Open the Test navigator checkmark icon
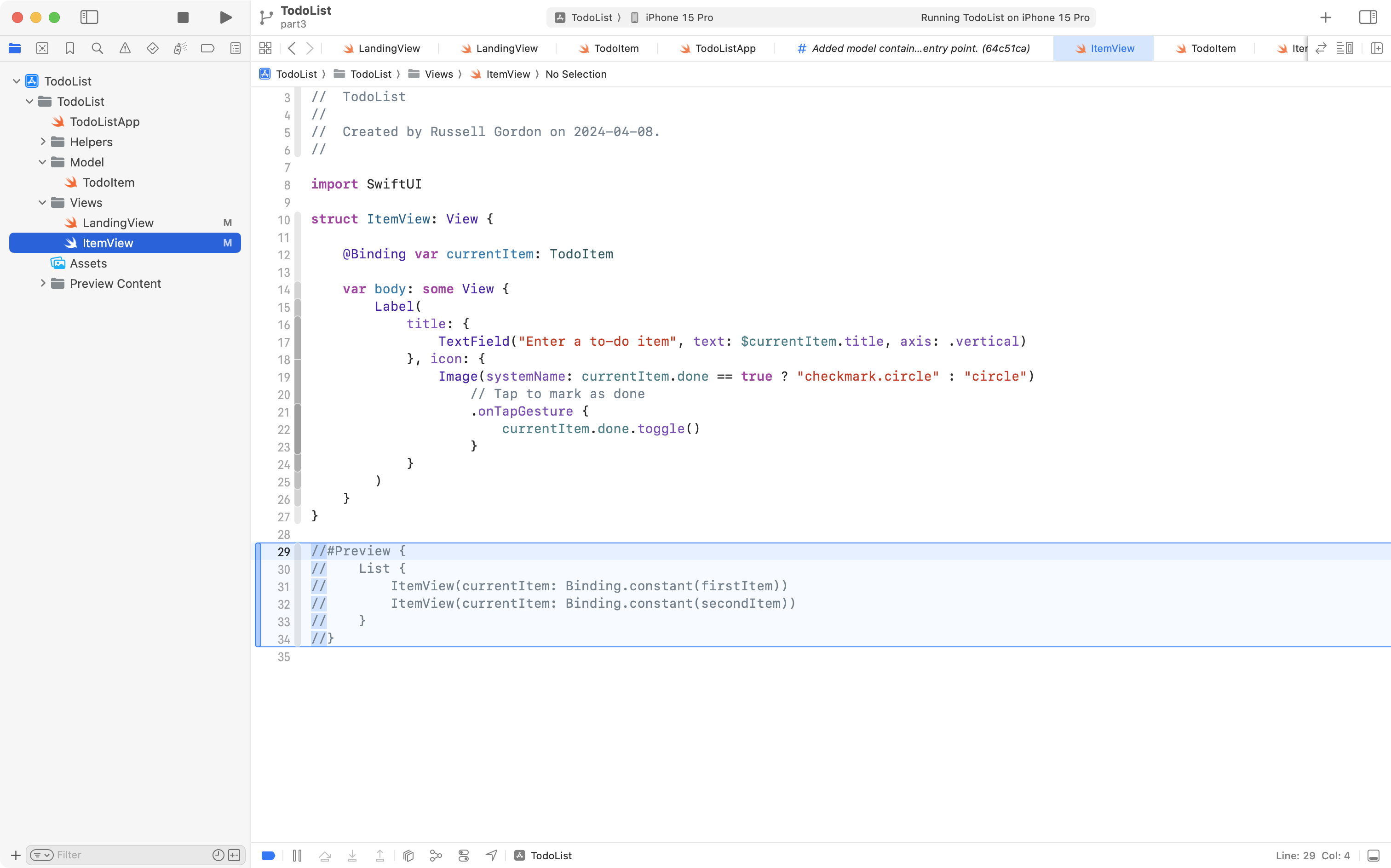Viewport: 1391px width, 868px height. [152, 48]
